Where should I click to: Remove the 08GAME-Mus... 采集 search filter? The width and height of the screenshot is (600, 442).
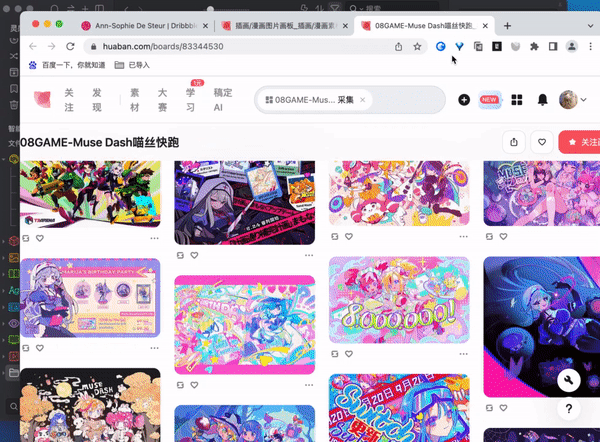coord(362,100)
